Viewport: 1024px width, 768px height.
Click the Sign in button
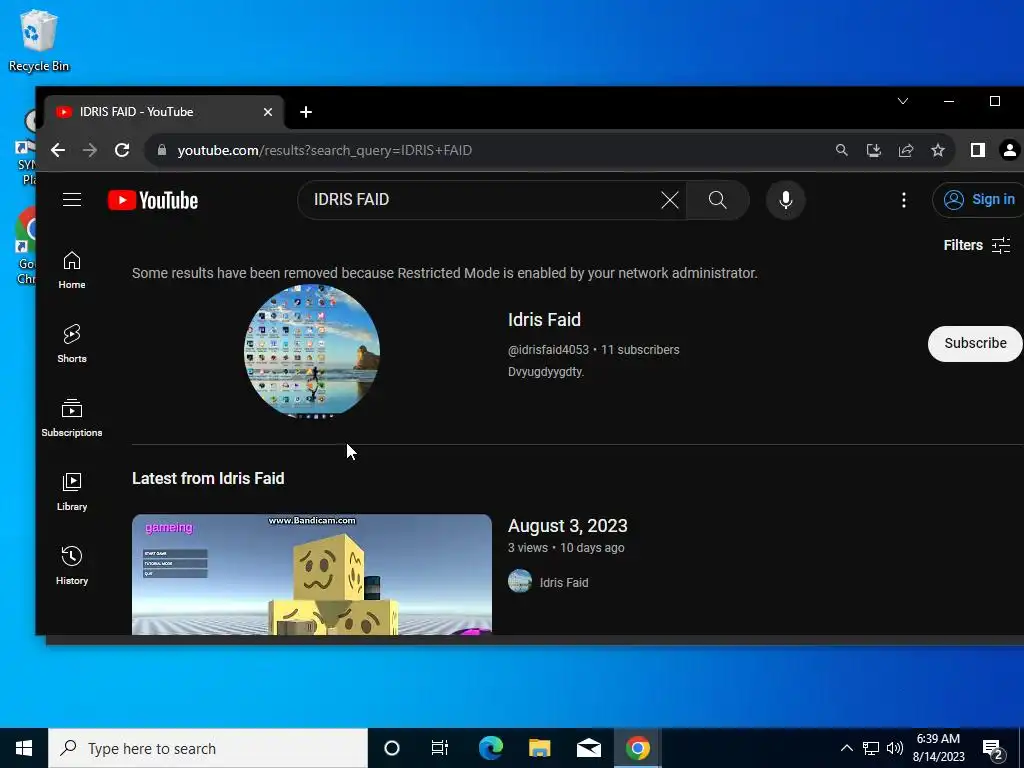[x=978, y=200]
